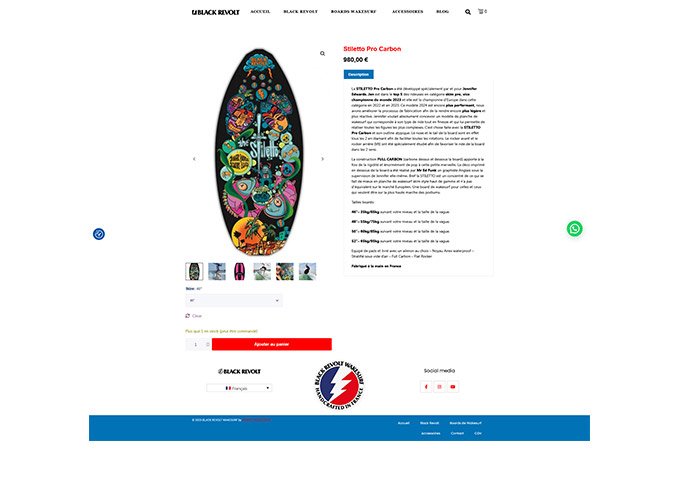Select the Description tab
Image resolution: width=680 pixels, height=485 pixels.
pyautogui.click(x=359, y=74)
